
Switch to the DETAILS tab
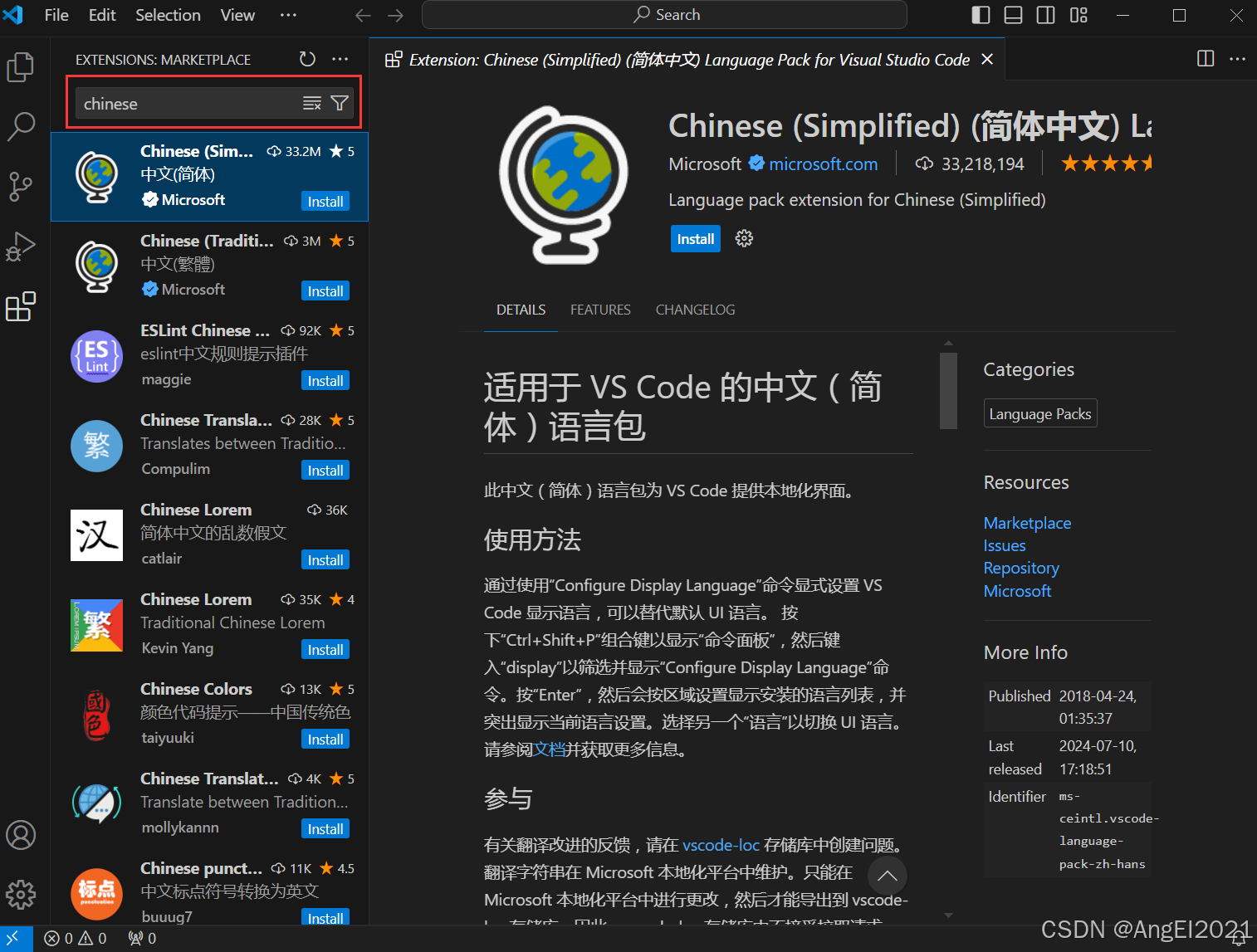pyautogui.click(x=521, y=310)
